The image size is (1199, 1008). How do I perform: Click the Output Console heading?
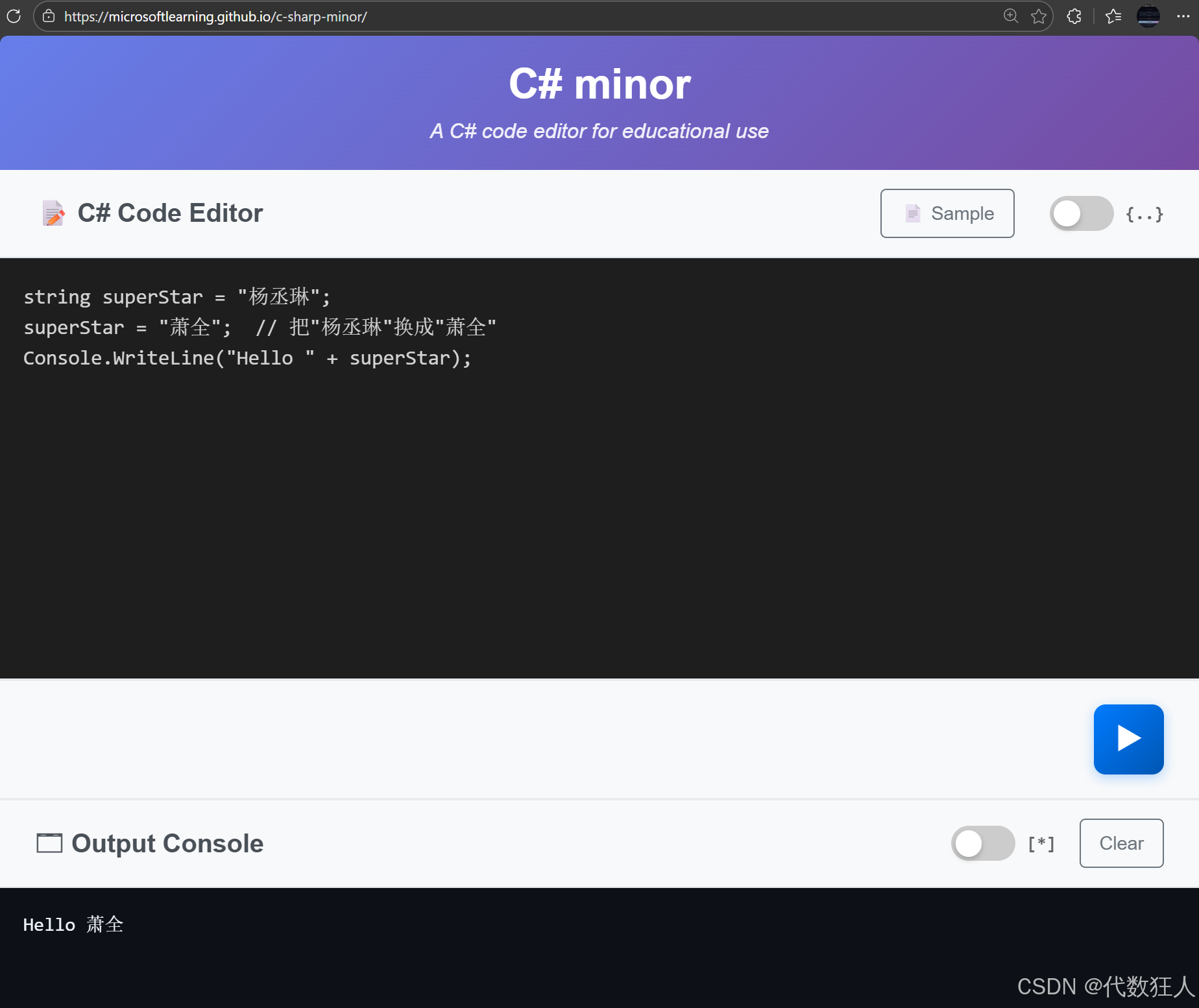[x=167, y=843]
